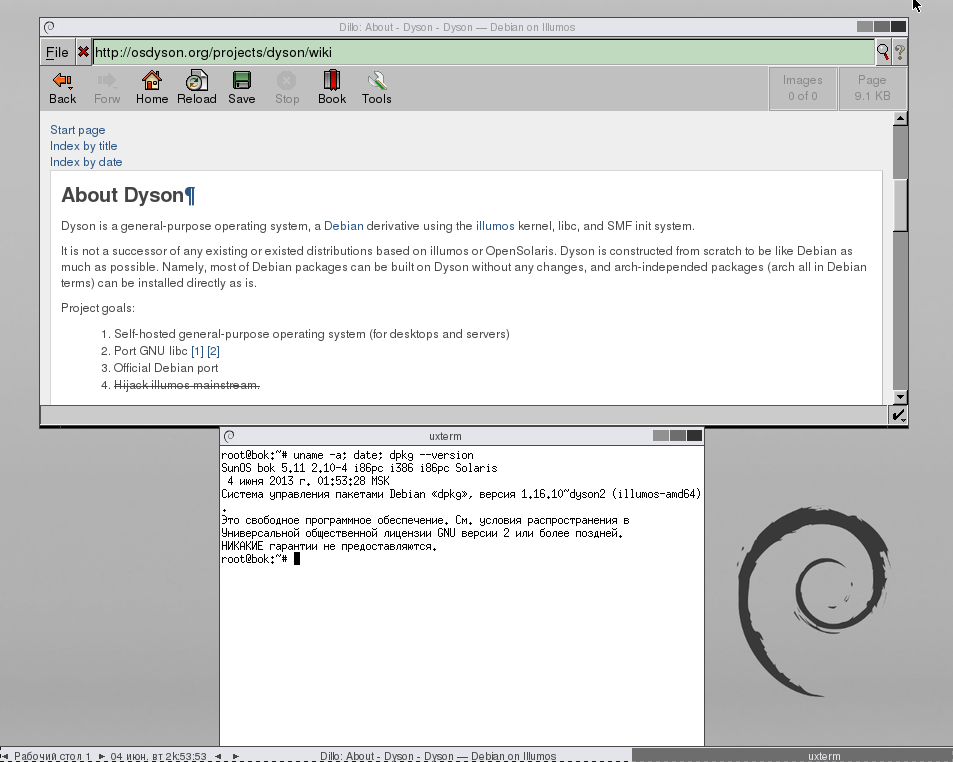Save the page with Save icon
Image resolution: width=953 pixels, height=762 pixels.
click(x=241, y=88)
